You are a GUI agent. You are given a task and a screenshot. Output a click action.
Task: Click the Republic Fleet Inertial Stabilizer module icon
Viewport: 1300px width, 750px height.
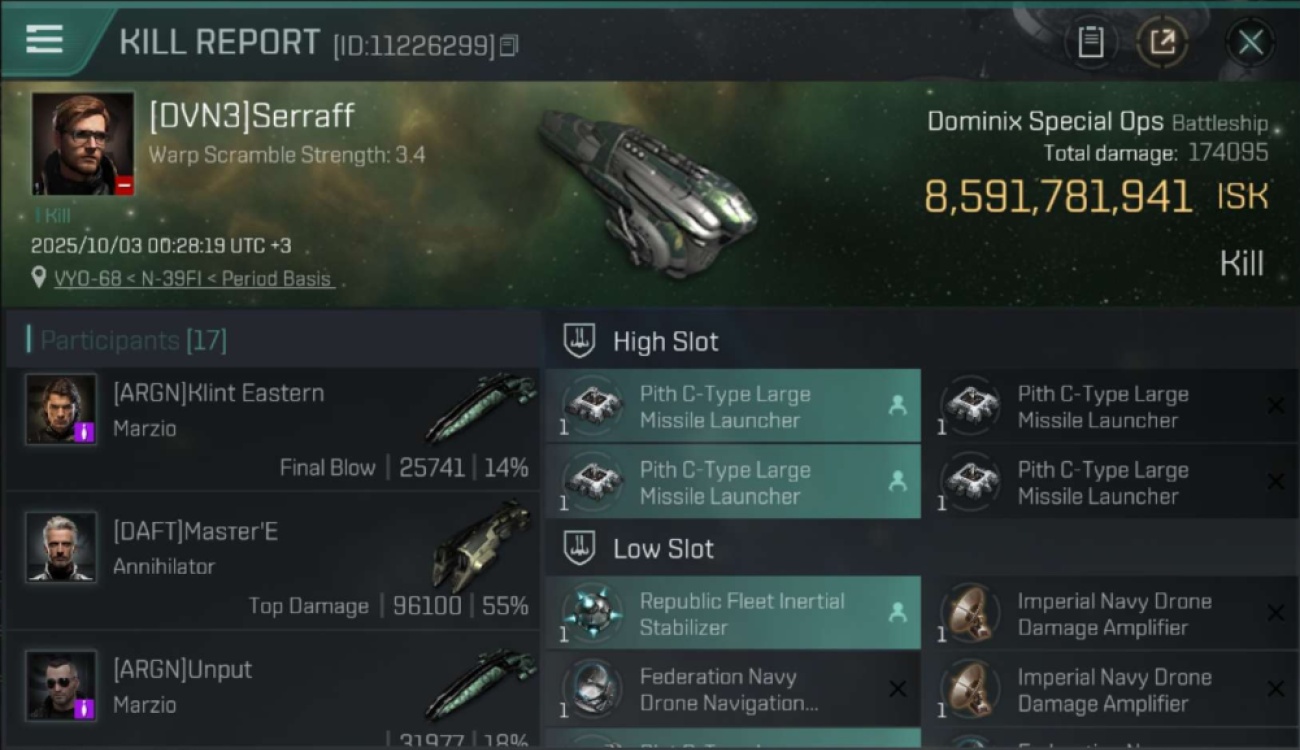point(591,613)
